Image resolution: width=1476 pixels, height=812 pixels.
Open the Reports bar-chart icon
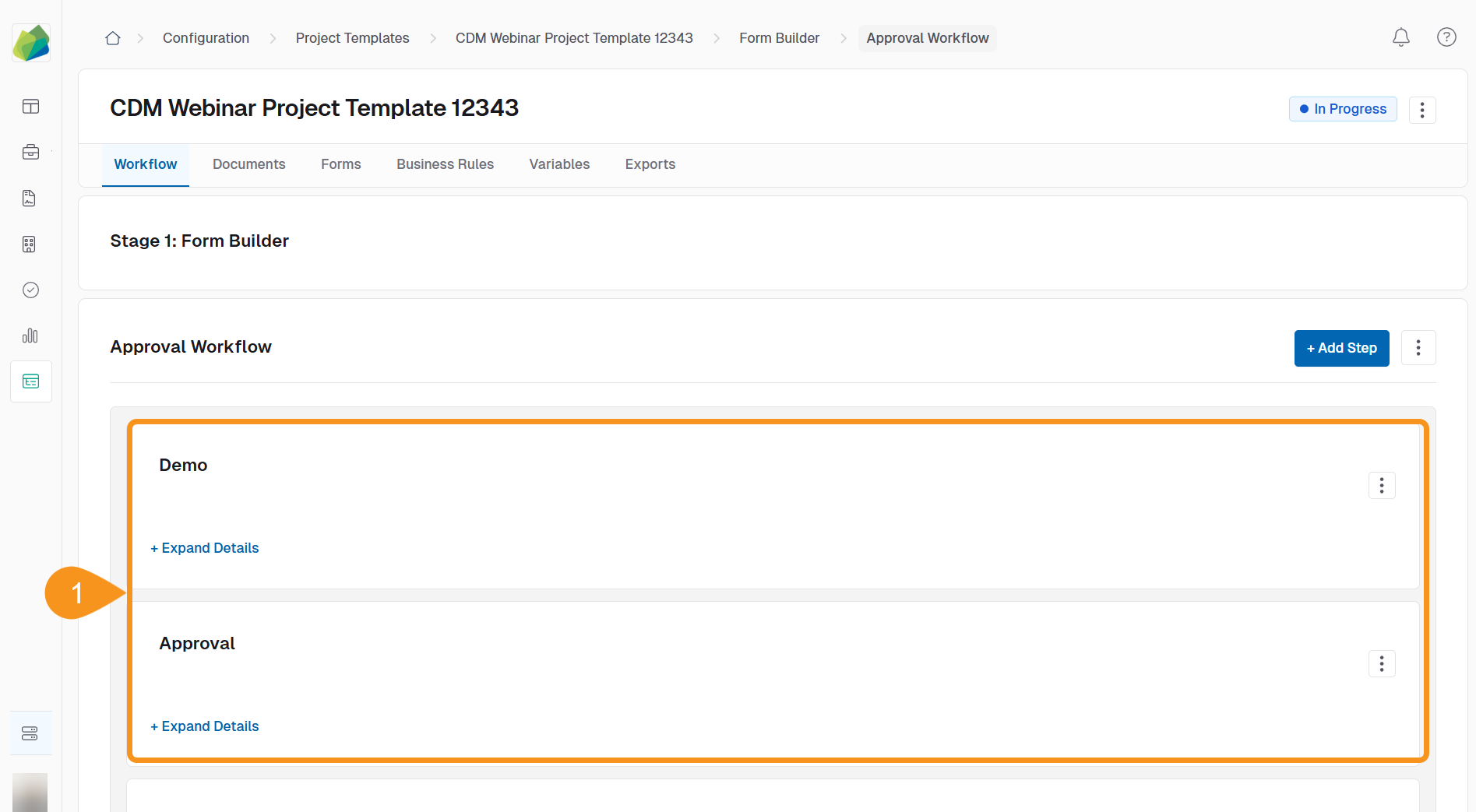coord(30,336)
